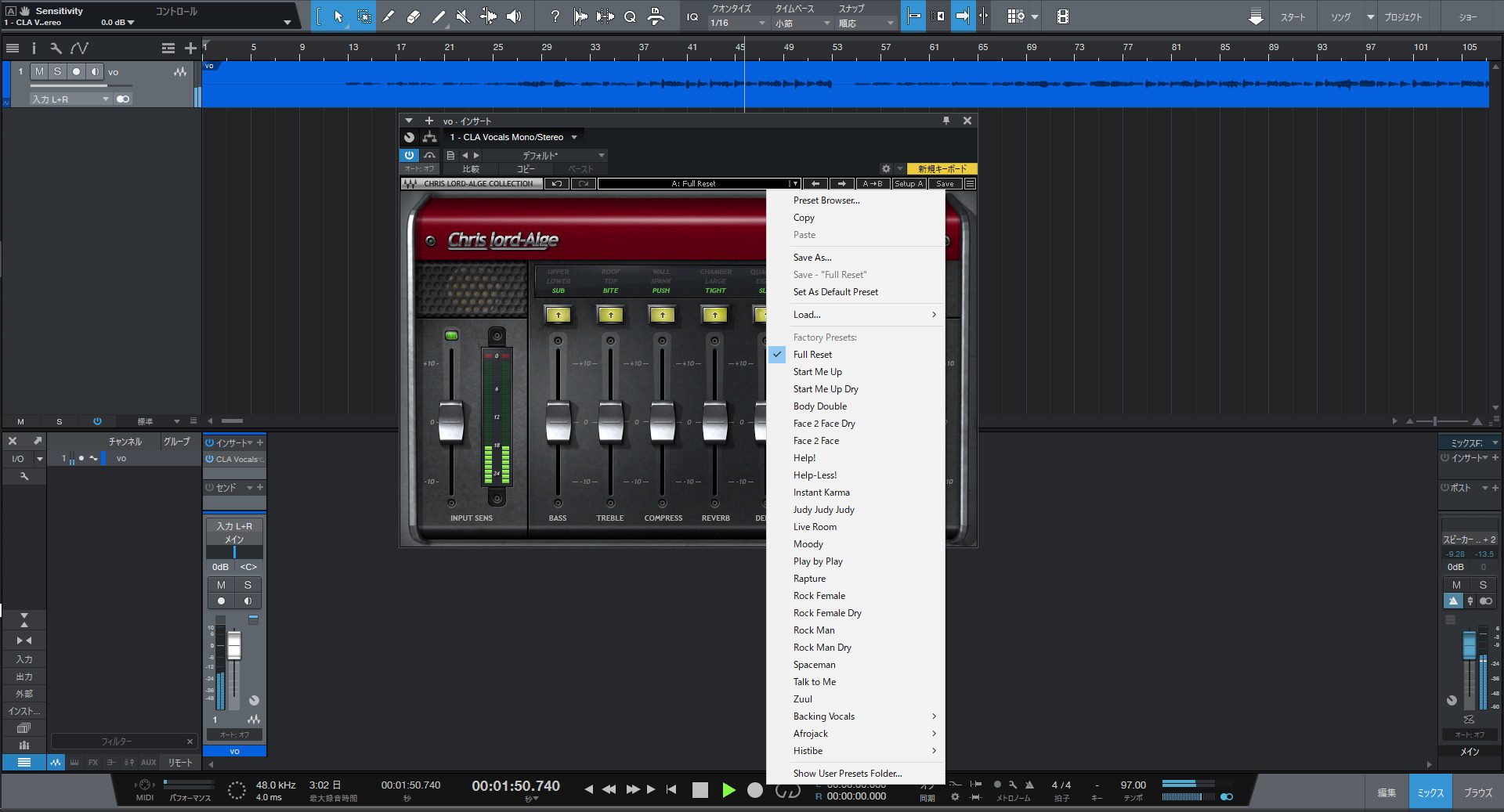1504x812 pixels.
Task: Select the Listen (speaker) tool
Action: 514,16
